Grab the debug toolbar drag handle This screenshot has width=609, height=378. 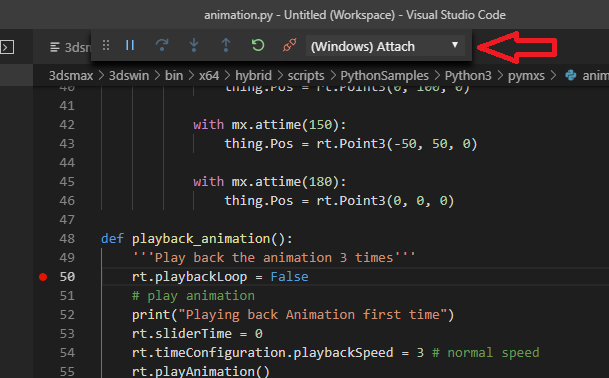(x=106, y=45)
